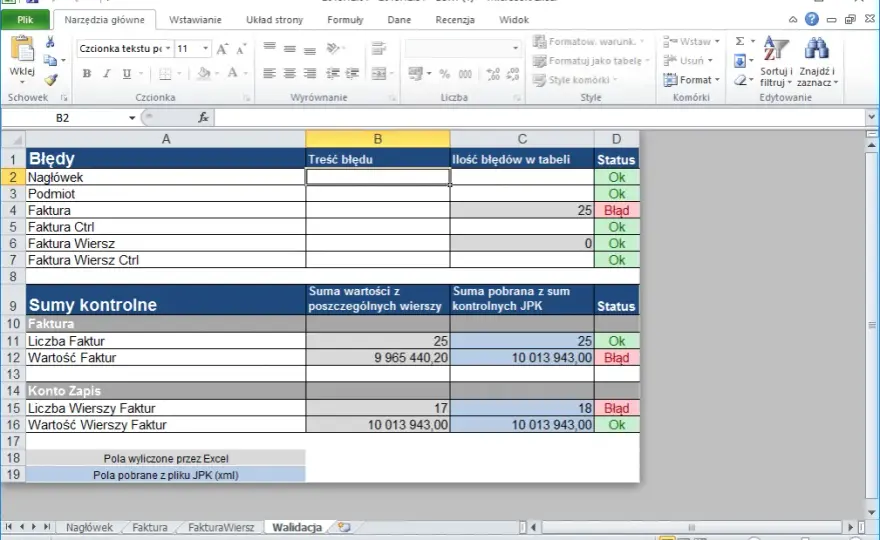The image size is (880, 540).
Task: Toggle Italic formatting
Action: [107, 74]
